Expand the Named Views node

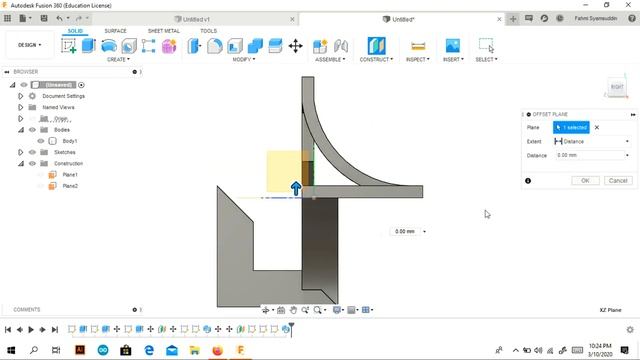20,107
